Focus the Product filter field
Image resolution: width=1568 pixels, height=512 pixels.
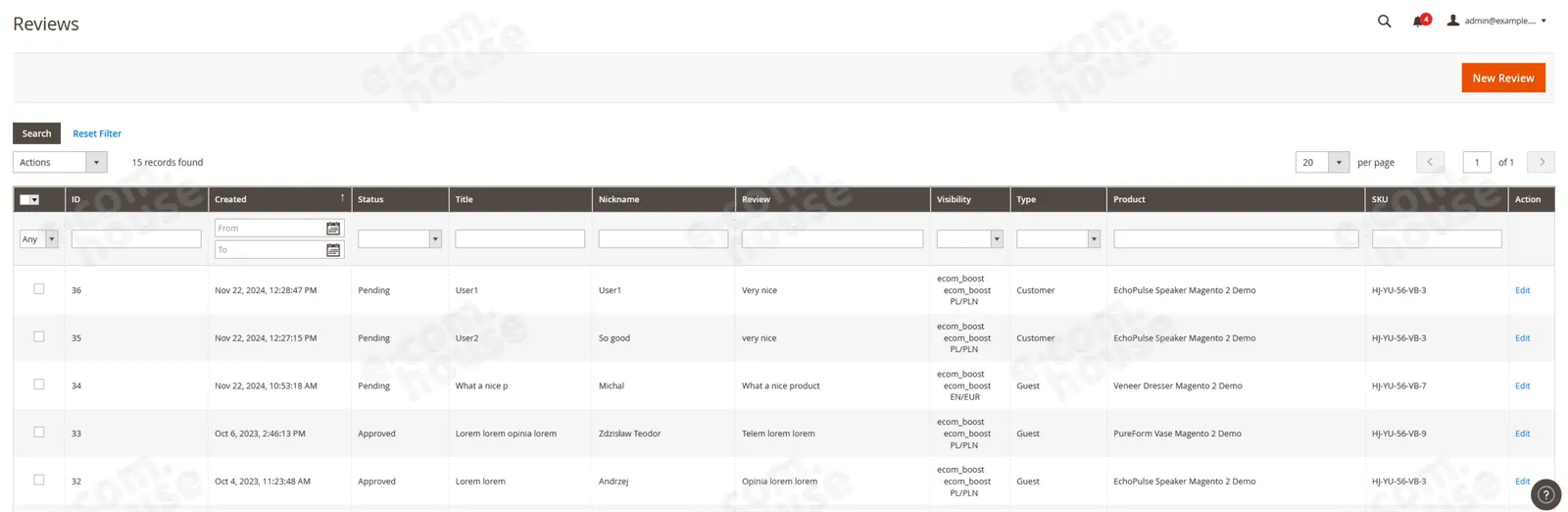[x=1236, y=239]
